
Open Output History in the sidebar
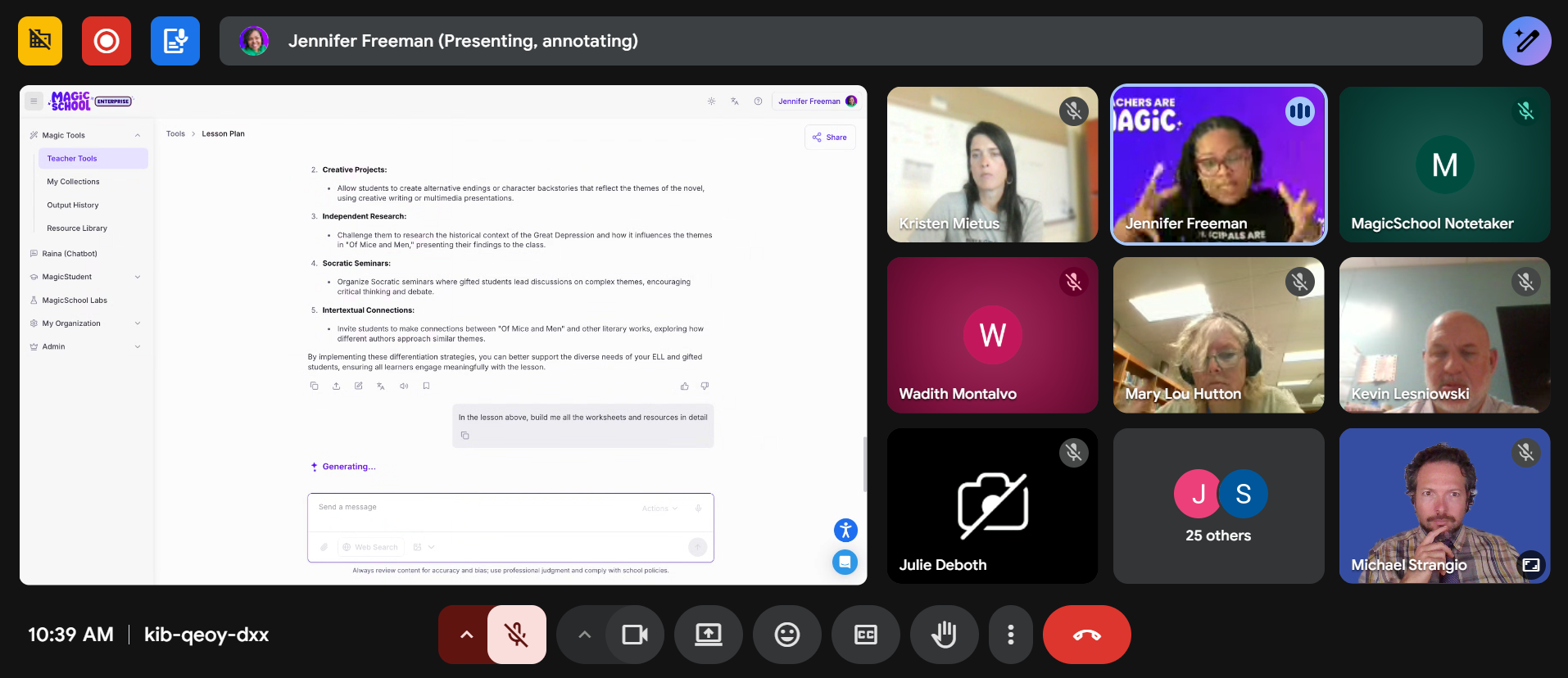(73, 206)
